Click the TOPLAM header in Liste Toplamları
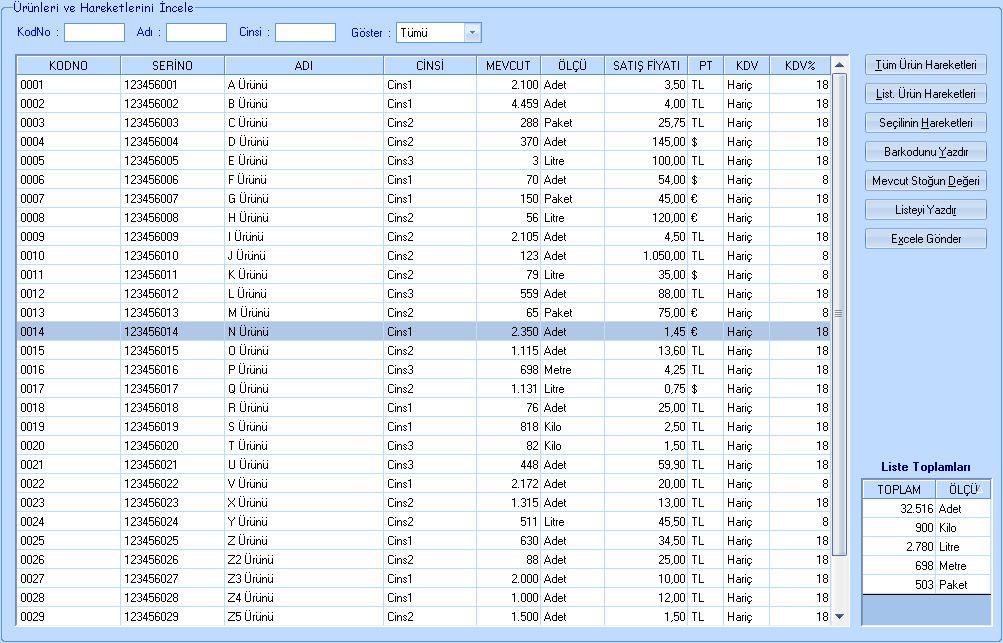Image resolution: width=1003 pixels, height=643 pixels. (x=898, y=490)
